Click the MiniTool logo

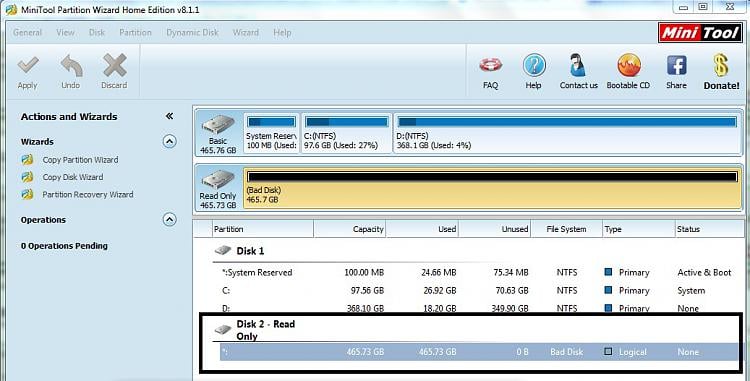[x=700, y=33]
